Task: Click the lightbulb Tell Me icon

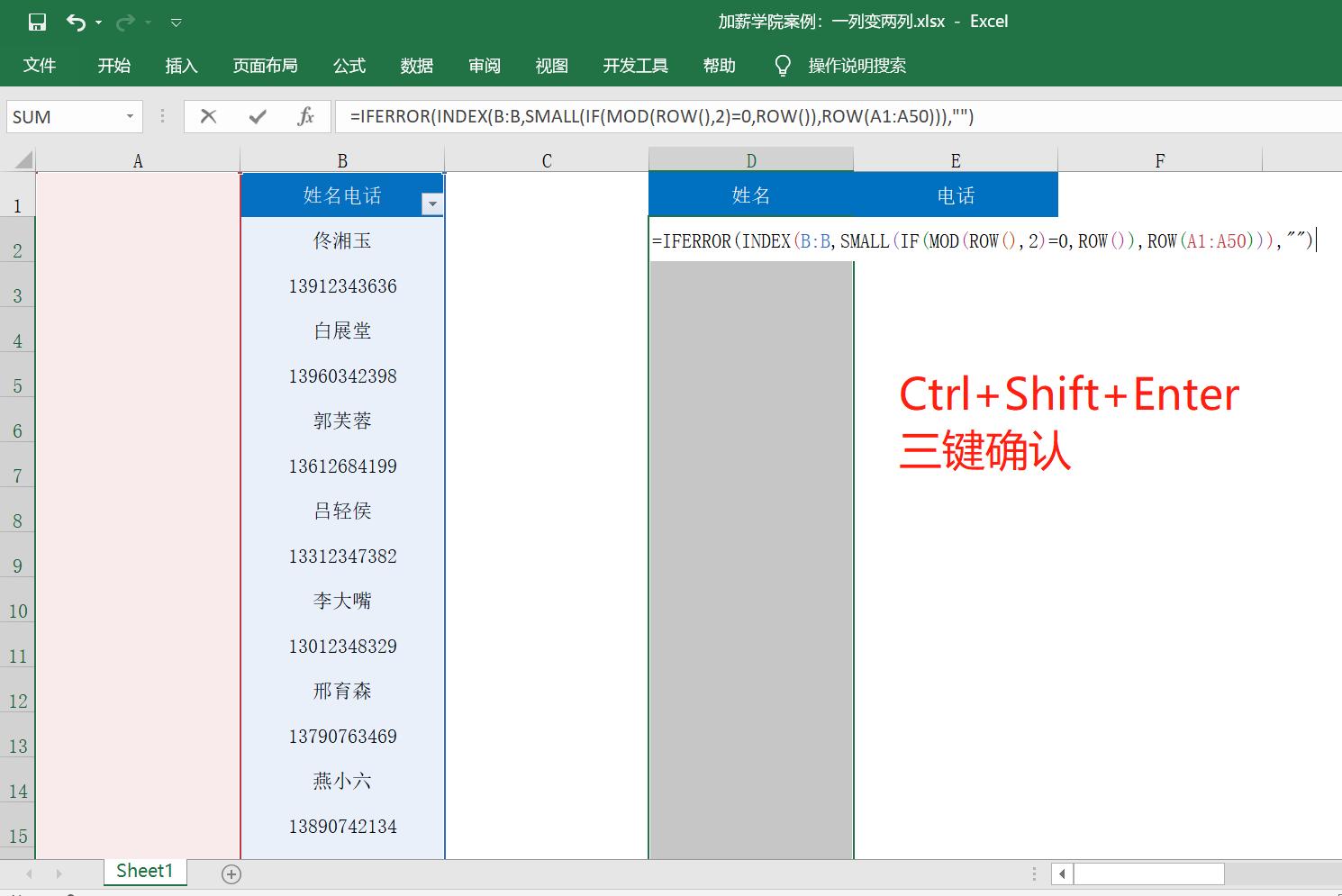Action: 782,64
